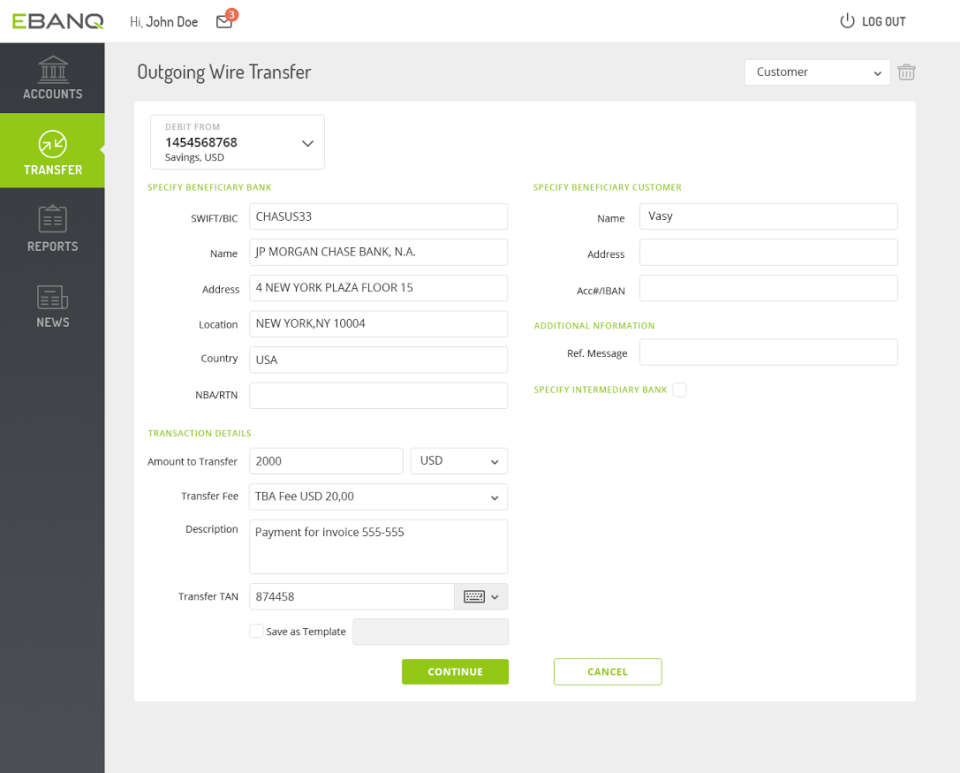Select the TRANSFER menu label

pyautogui.click(x=53, y=170)
